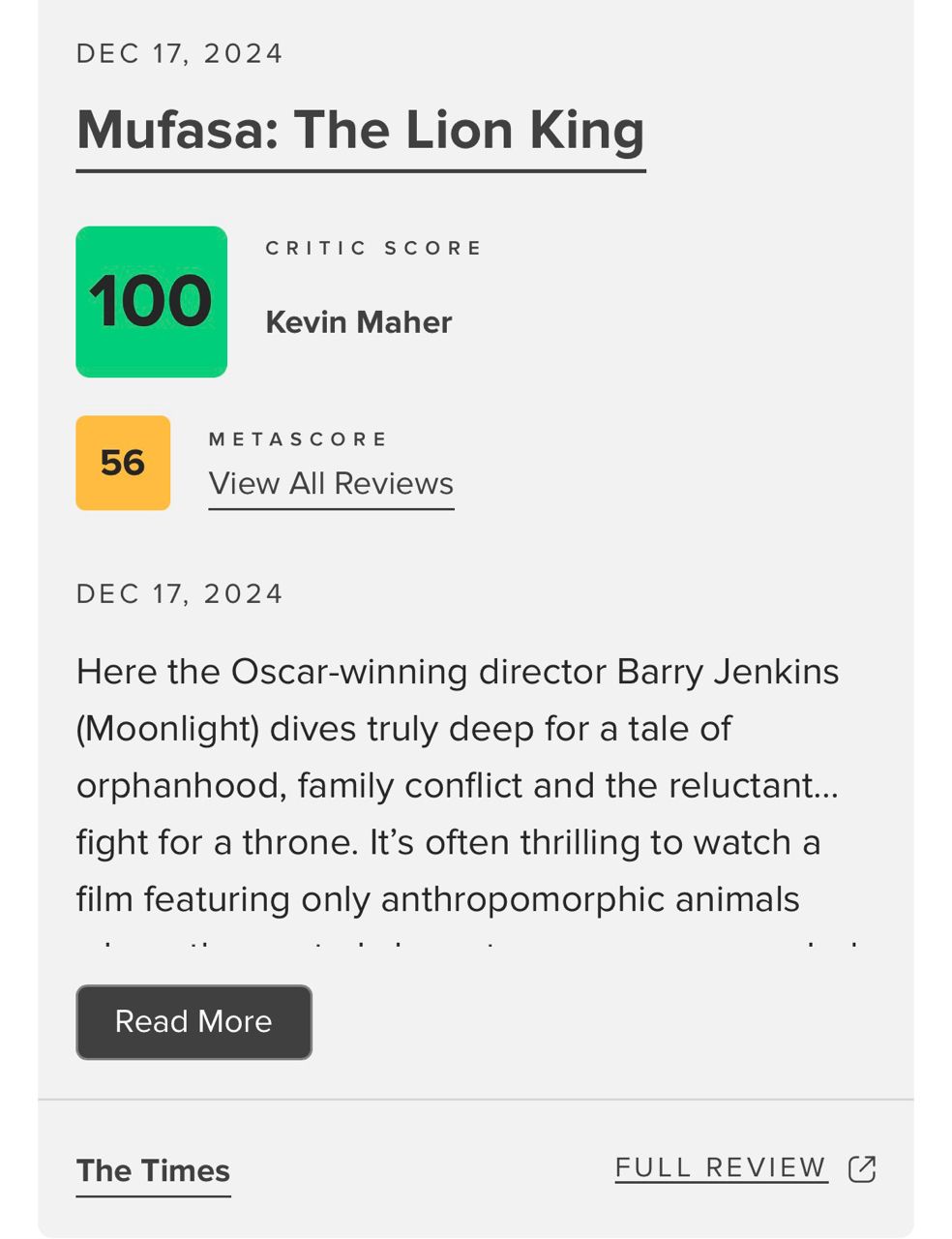Screen dimensions: 952x1239
Task: Click the review date above the excerpt
Action: pyautogui.click(x=180, y=593)
